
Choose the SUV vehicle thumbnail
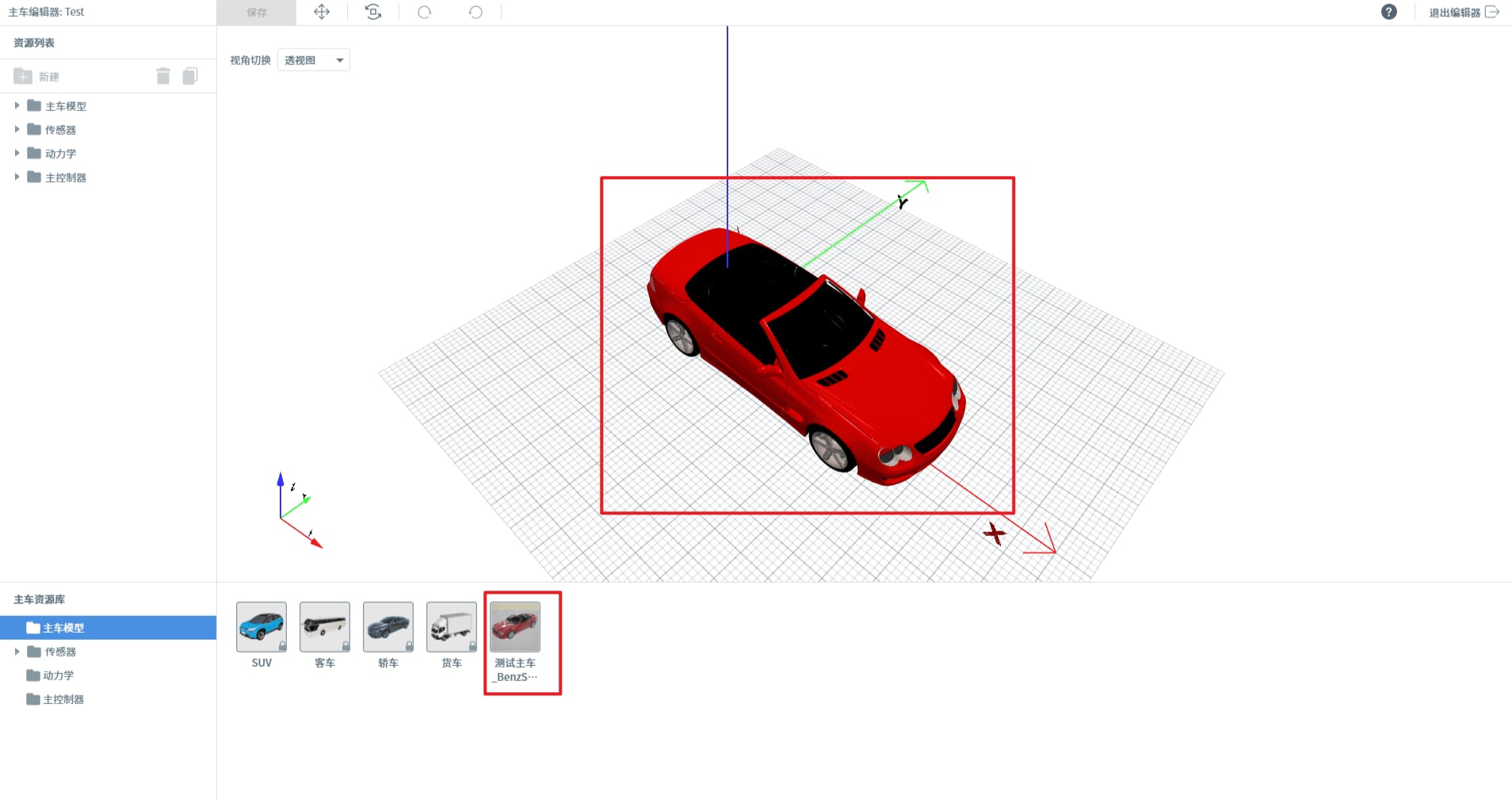coord(262,626)
